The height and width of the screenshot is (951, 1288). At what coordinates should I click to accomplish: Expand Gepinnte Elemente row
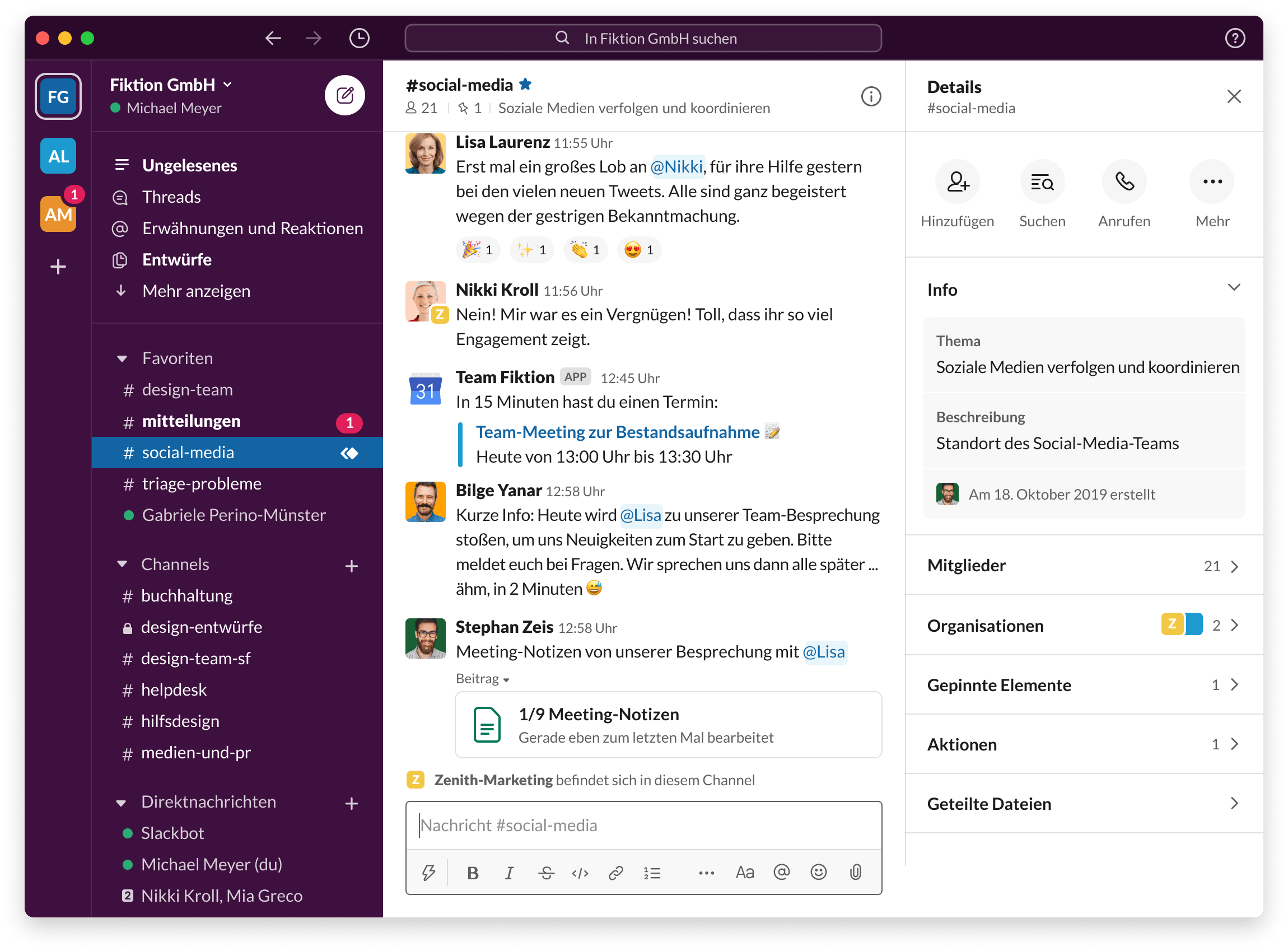click(1084, 684)
